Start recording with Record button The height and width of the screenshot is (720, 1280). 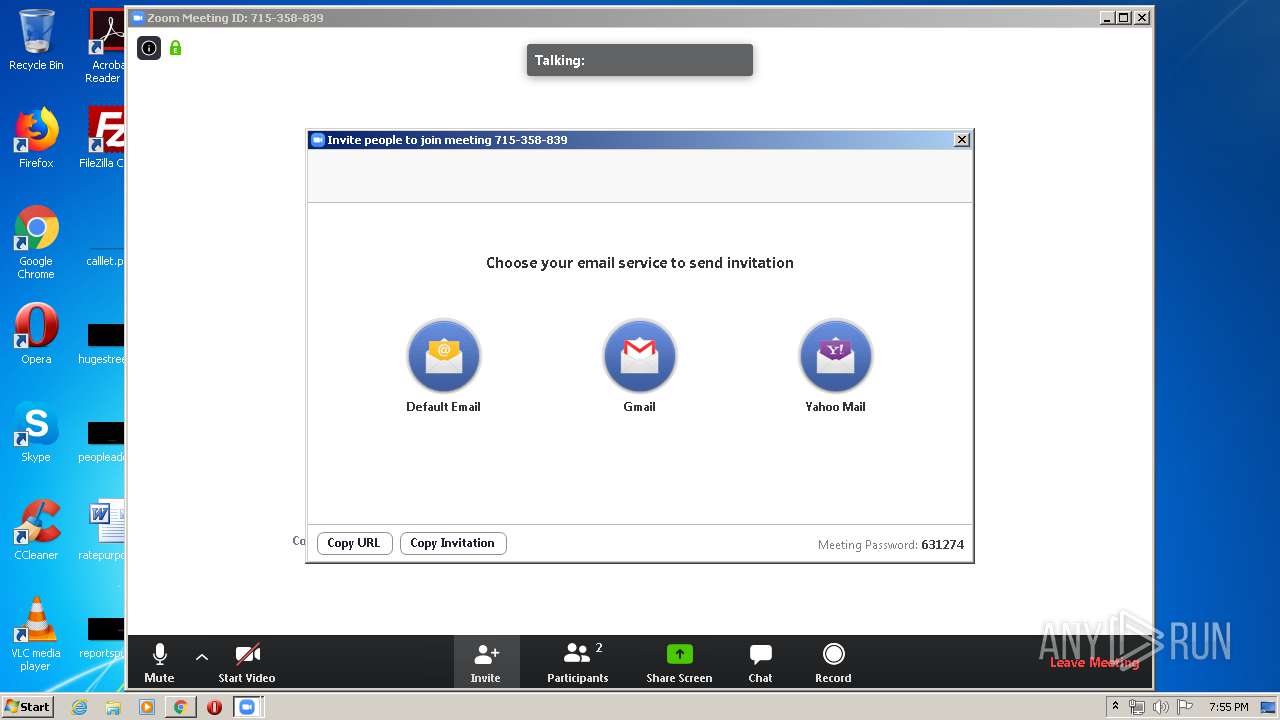coord(833,663)
